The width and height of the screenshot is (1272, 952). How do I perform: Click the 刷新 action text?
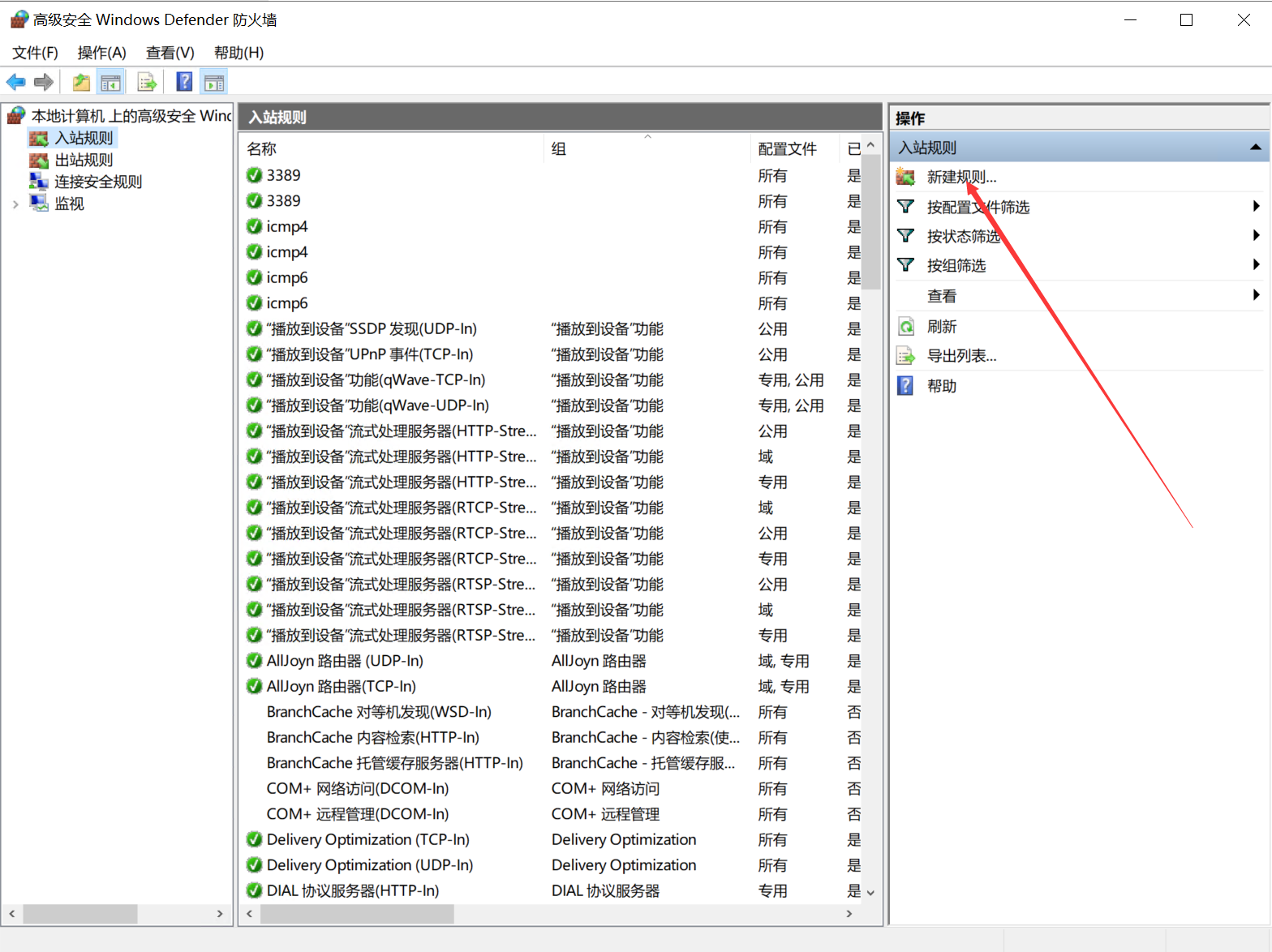(x=942, y=327)
